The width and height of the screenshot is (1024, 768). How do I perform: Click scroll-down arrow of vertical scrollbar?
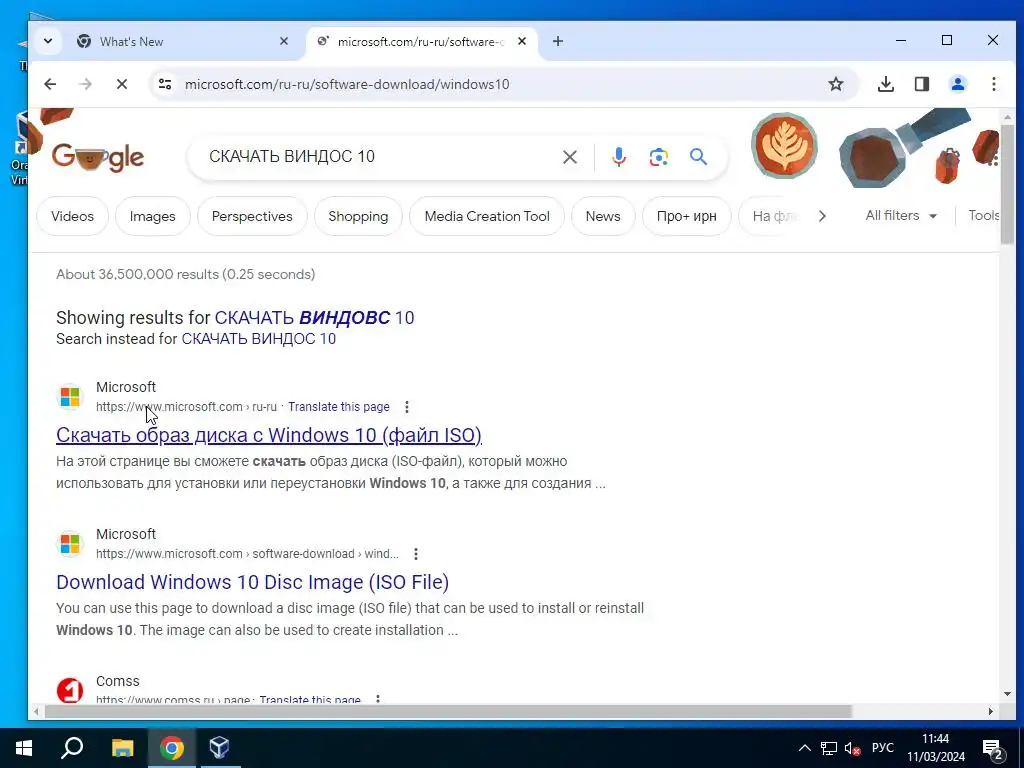[x=1007, y=694]
